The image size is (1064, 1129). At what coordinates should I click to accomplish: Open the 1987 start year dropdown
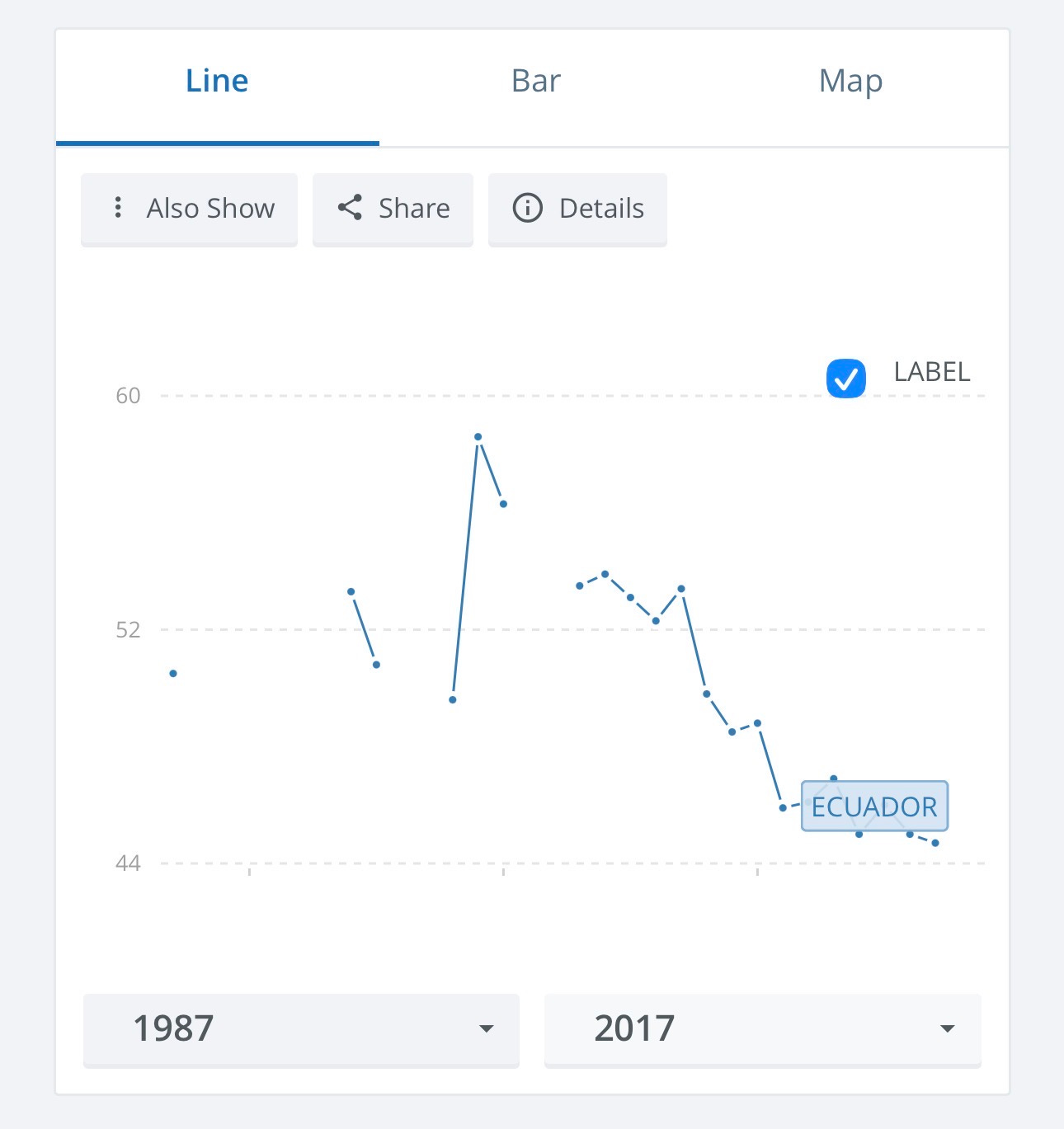(x=301, y=1029)
